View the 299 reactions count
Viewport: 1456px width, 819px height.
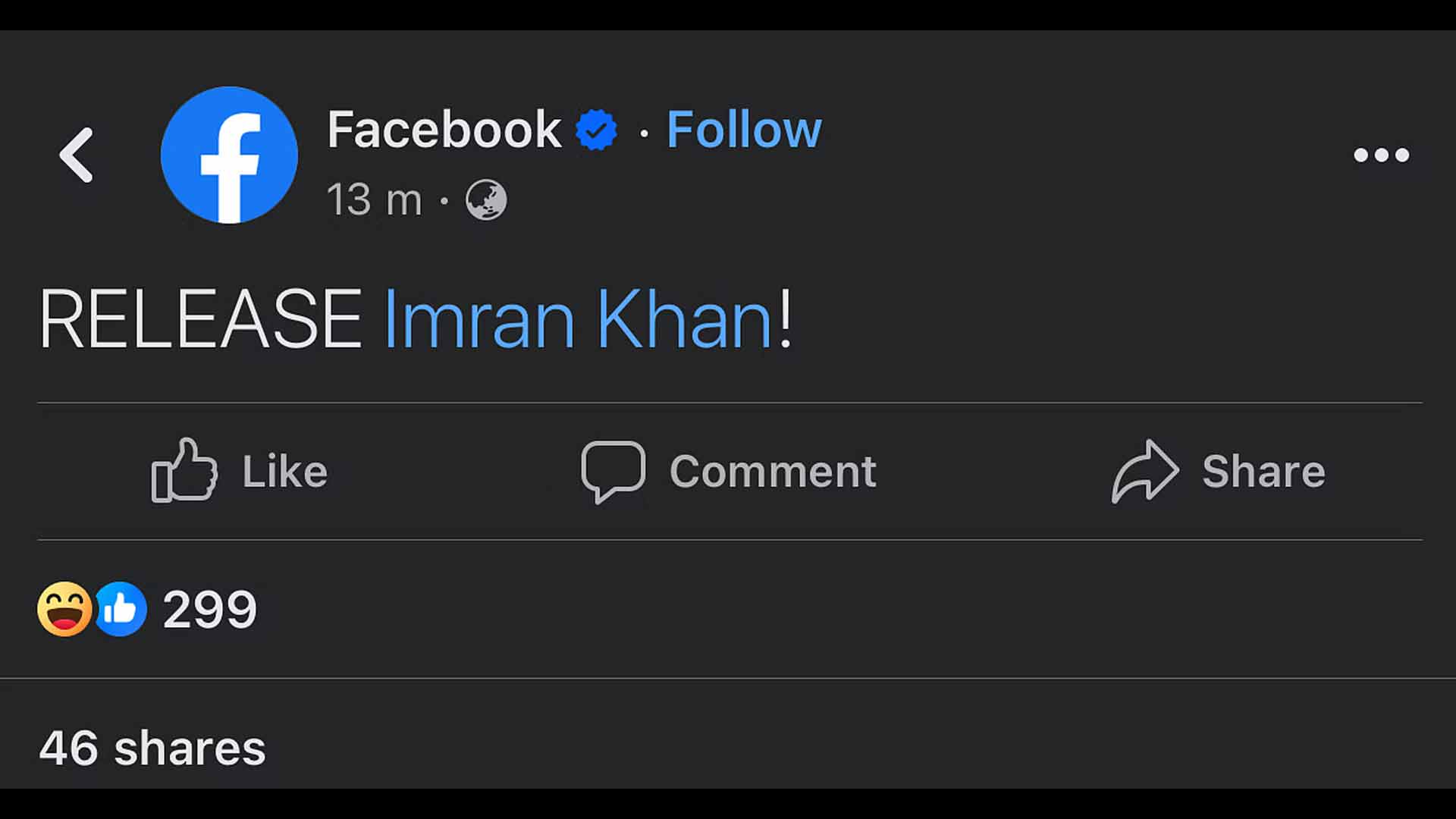tap(210, 609)
